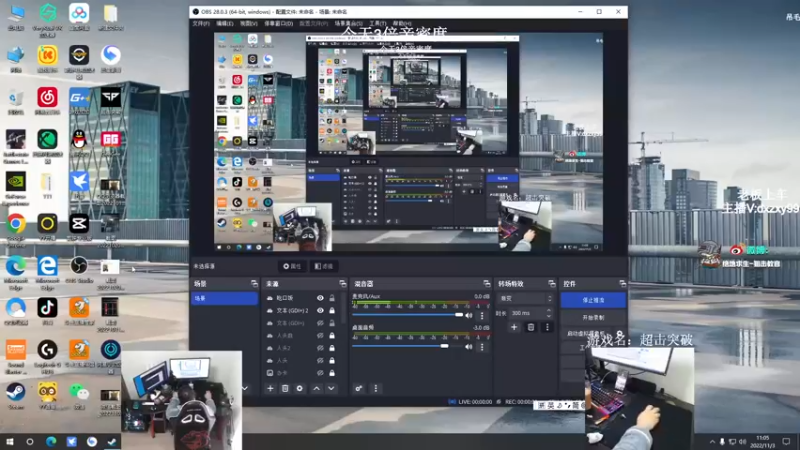Toggle visibility eye of the topmost source

[x=320, y=298]
